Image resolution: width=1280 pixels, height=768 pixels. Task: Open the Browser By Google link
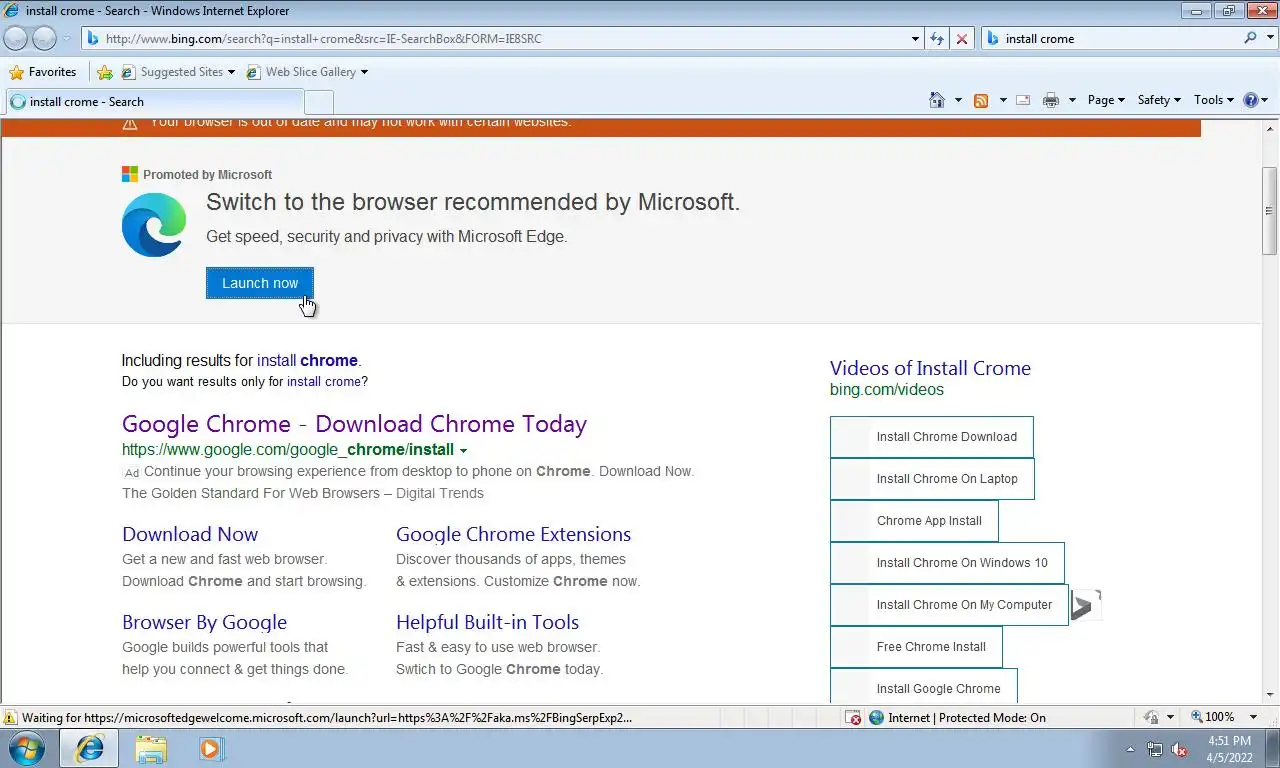[x=204, y=622]
